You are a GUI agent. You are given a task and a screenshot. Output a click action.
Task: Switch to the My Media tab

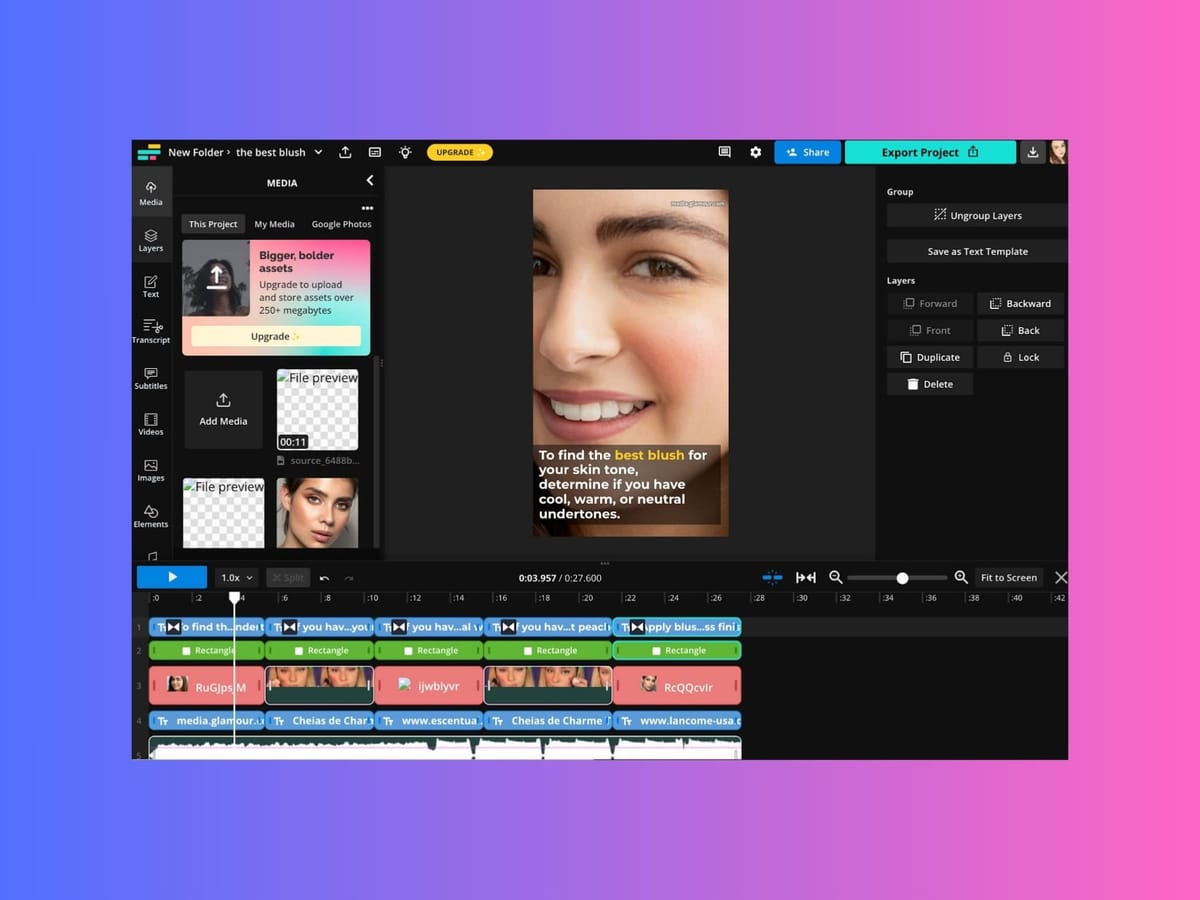click(274, 224)
